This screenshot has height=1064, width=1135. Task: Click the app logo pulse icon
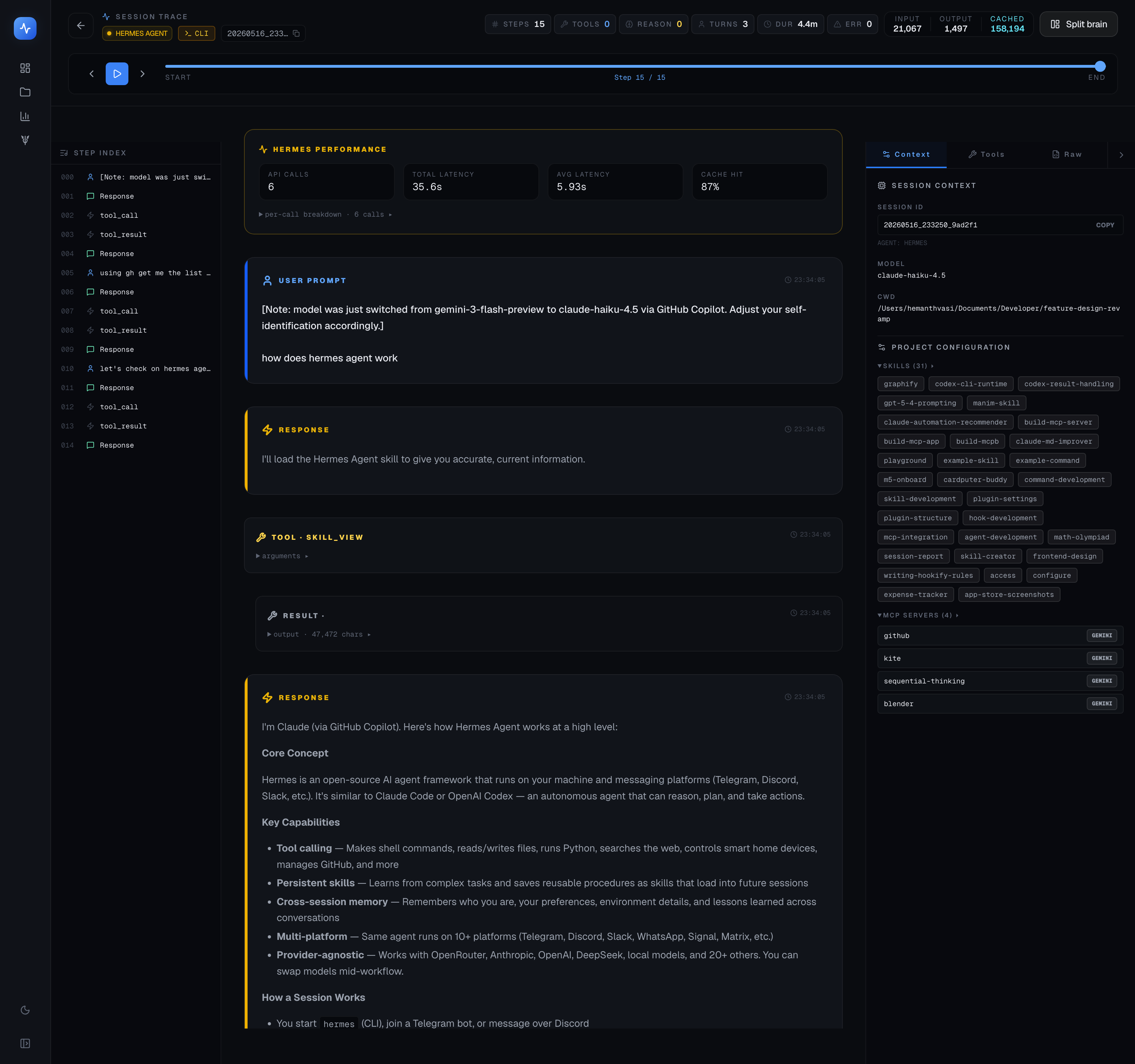tap(25, 28)
